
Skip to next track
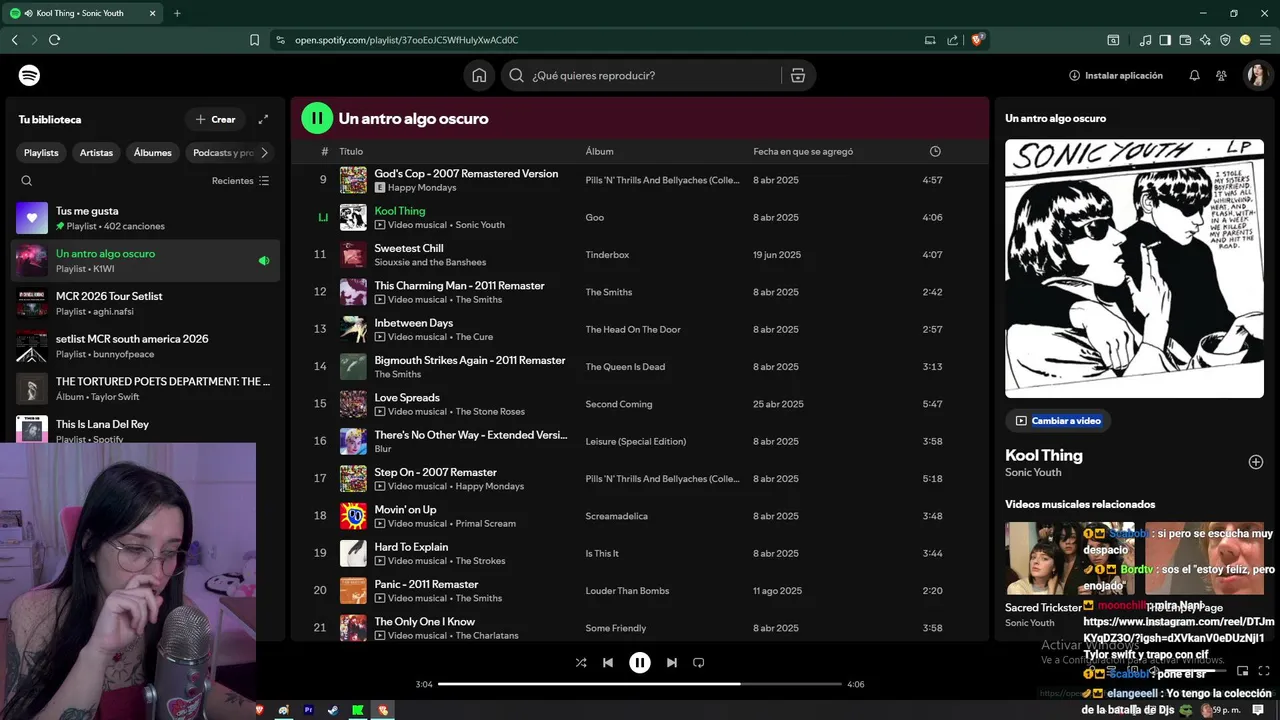(x=672, y=662)
